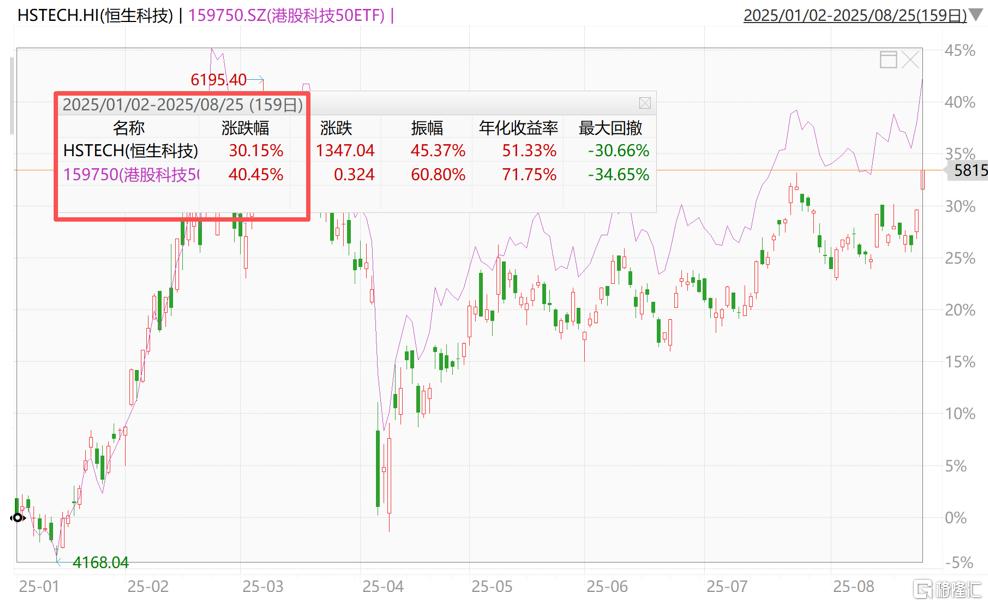Click the 25-02 date axis label
The width and height of the screenshot is (988, 606).
[147, 587]
